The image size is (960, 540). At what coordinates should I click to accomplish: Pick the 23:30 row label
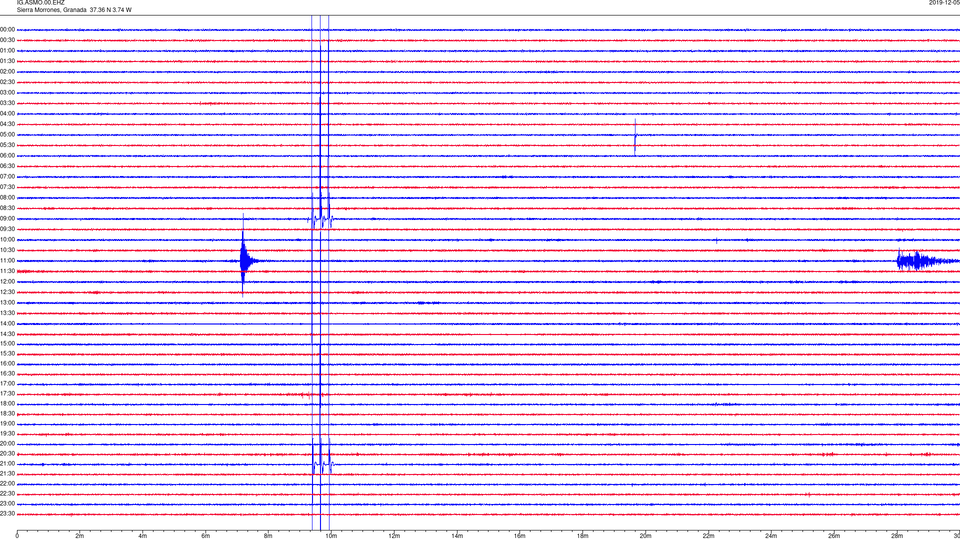tap(7, 514)
